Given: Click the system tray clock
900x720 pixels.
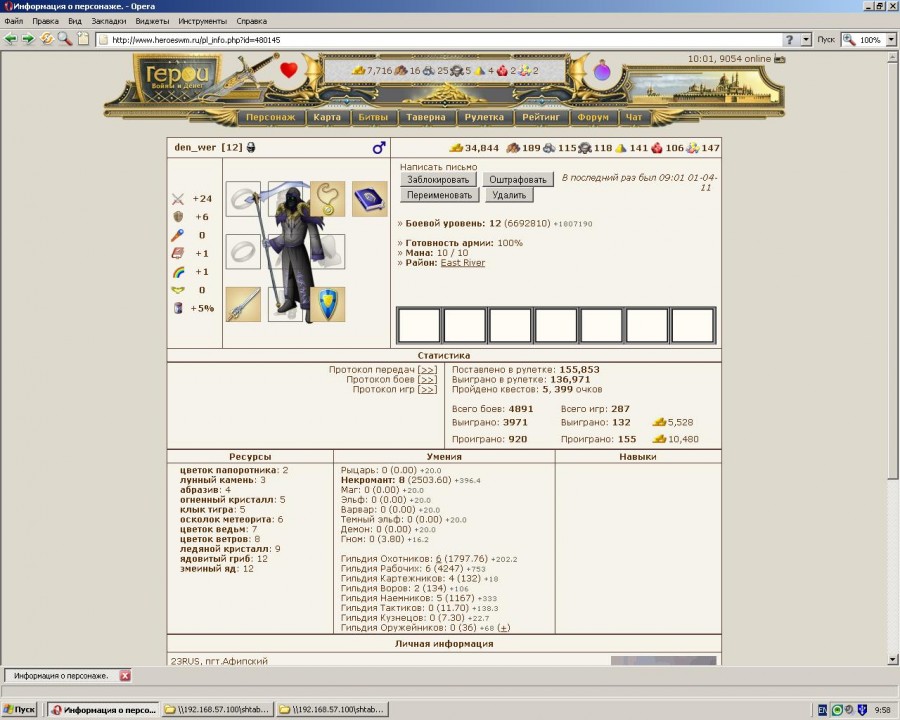Looking at the screenshot, I should coord(883,710).
